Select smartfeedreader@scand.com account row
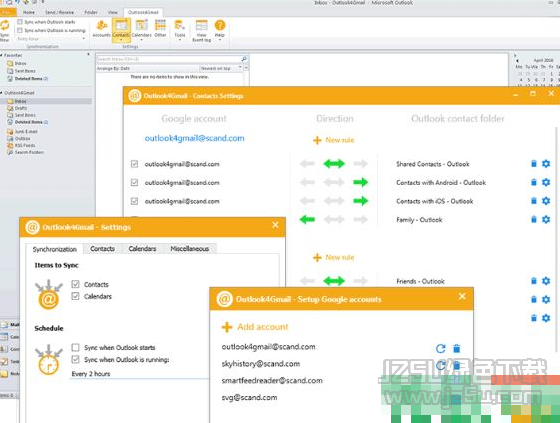 click(x=272, y=380)
